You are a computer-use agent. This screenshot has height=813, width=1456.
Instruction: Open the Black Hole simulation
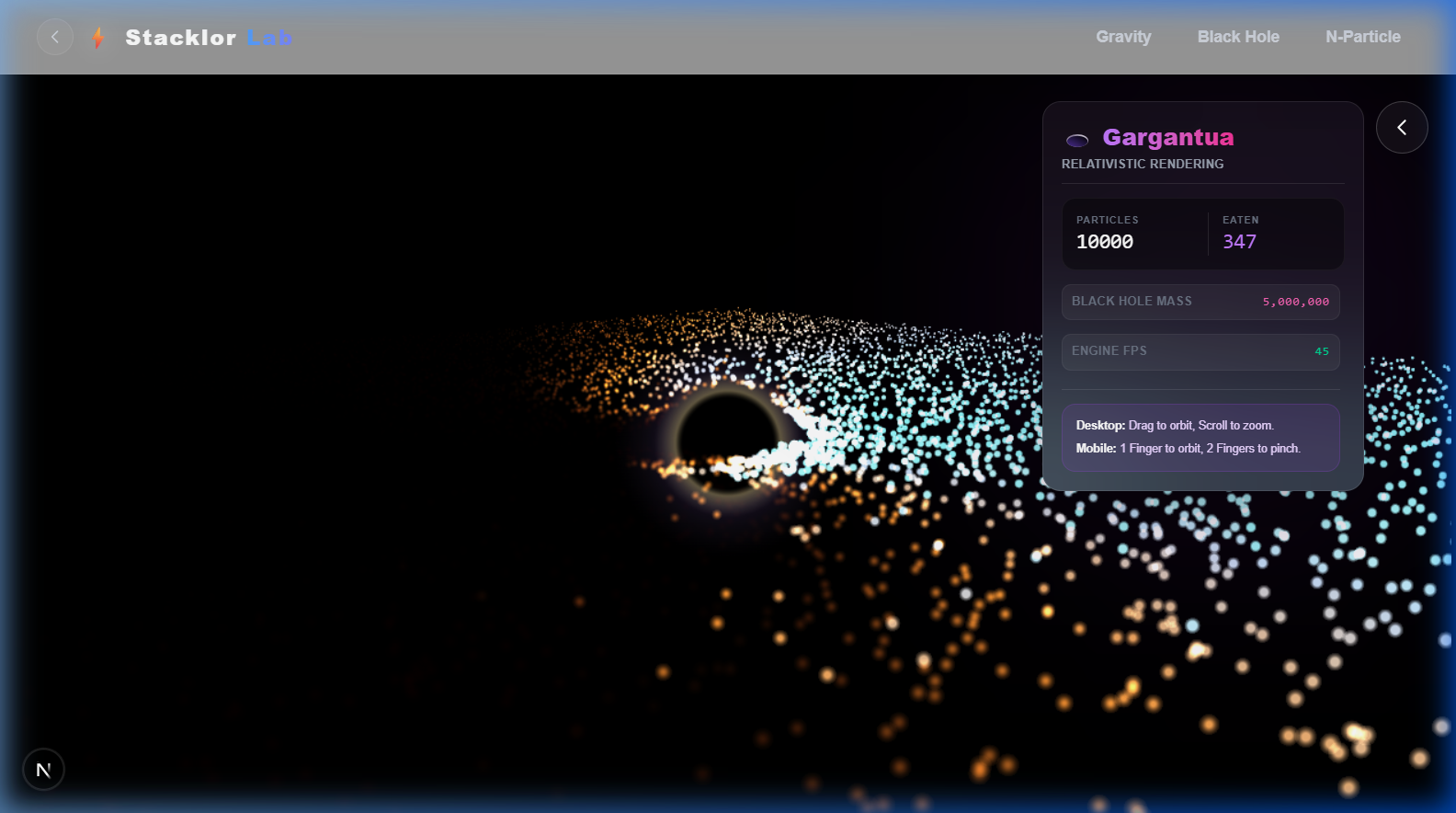[1238, 37]
